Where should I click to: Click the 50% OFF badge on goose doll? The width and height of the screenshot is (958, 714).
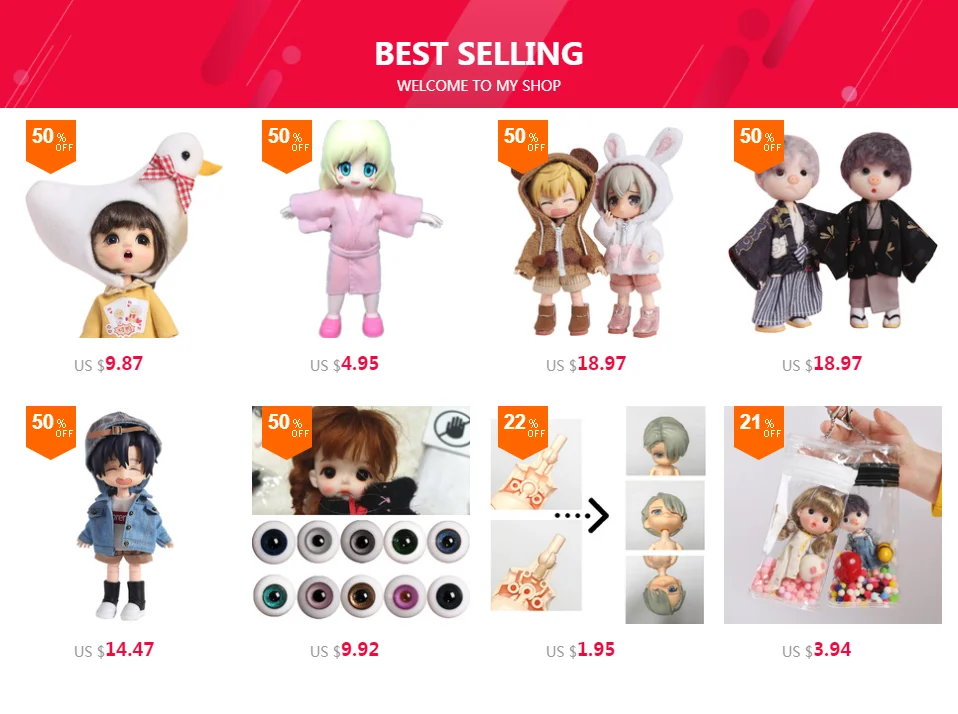(x=51, y=145)
